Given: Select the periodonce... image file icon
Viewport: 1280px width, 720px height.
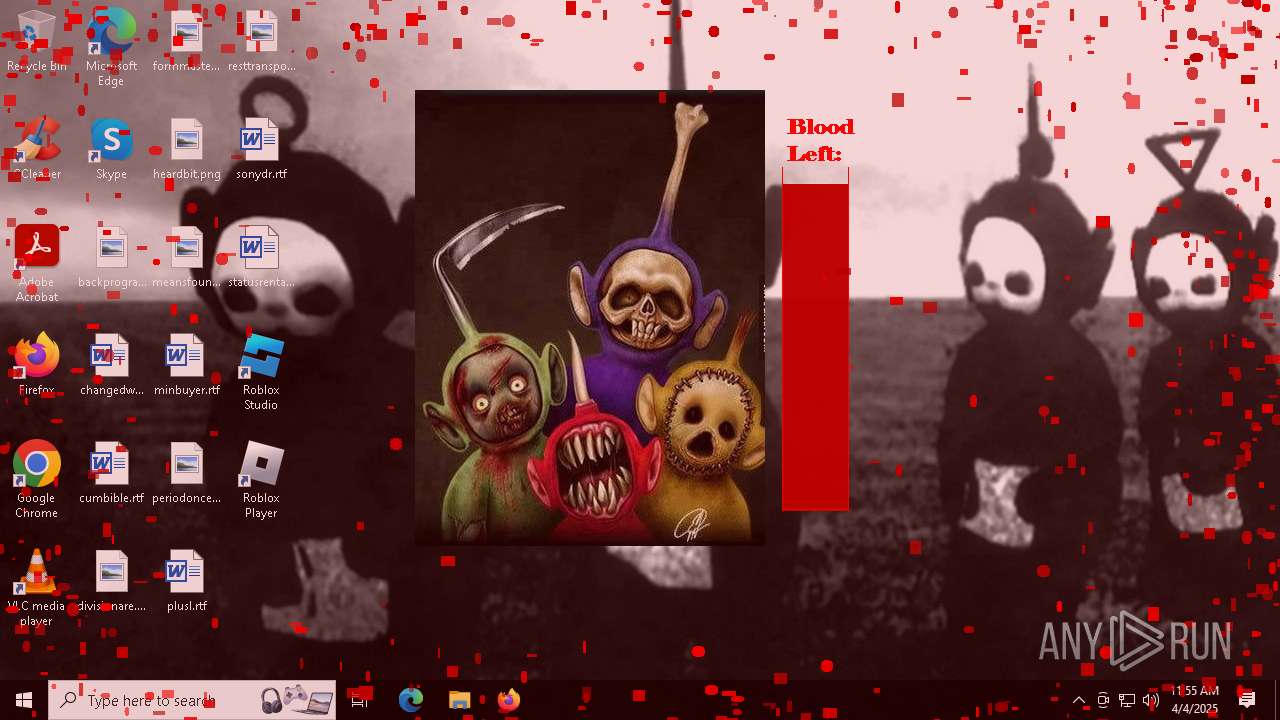Looking at the screenshot, I should pos(186,473).
